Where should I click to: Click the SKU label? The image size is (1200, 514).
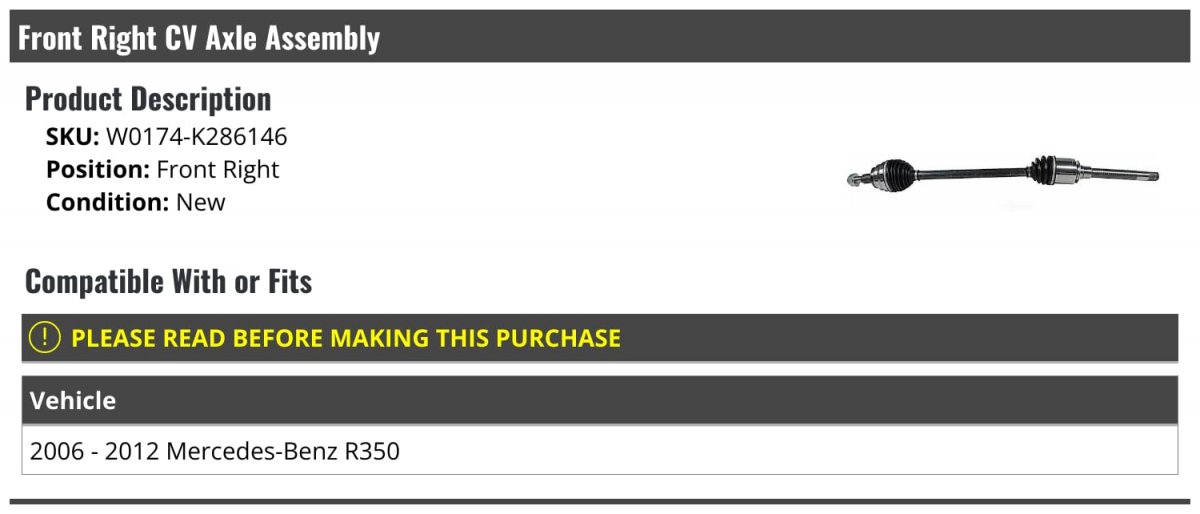(72, 137)
